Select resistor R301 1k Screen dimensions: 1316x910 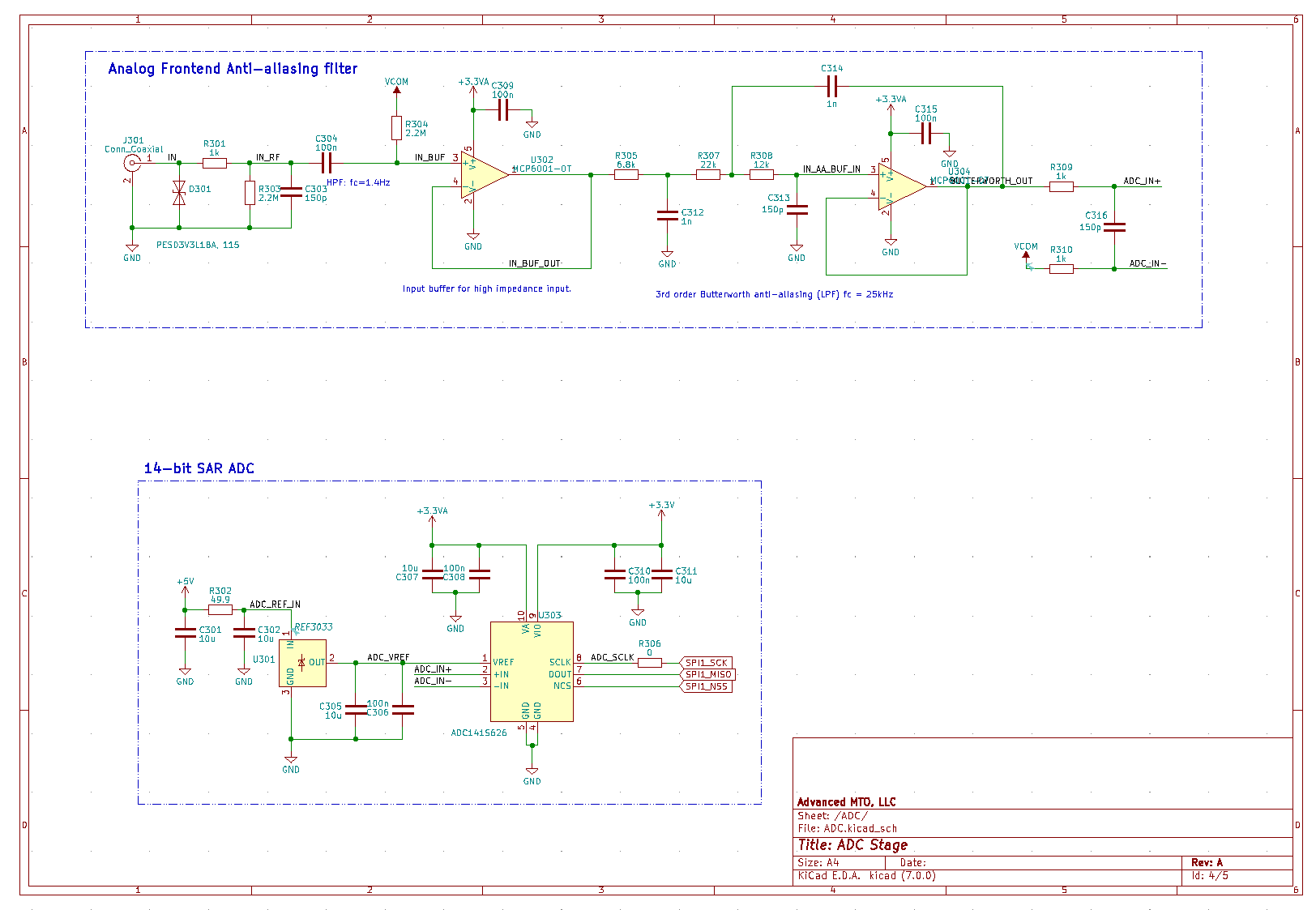(215, 163)
